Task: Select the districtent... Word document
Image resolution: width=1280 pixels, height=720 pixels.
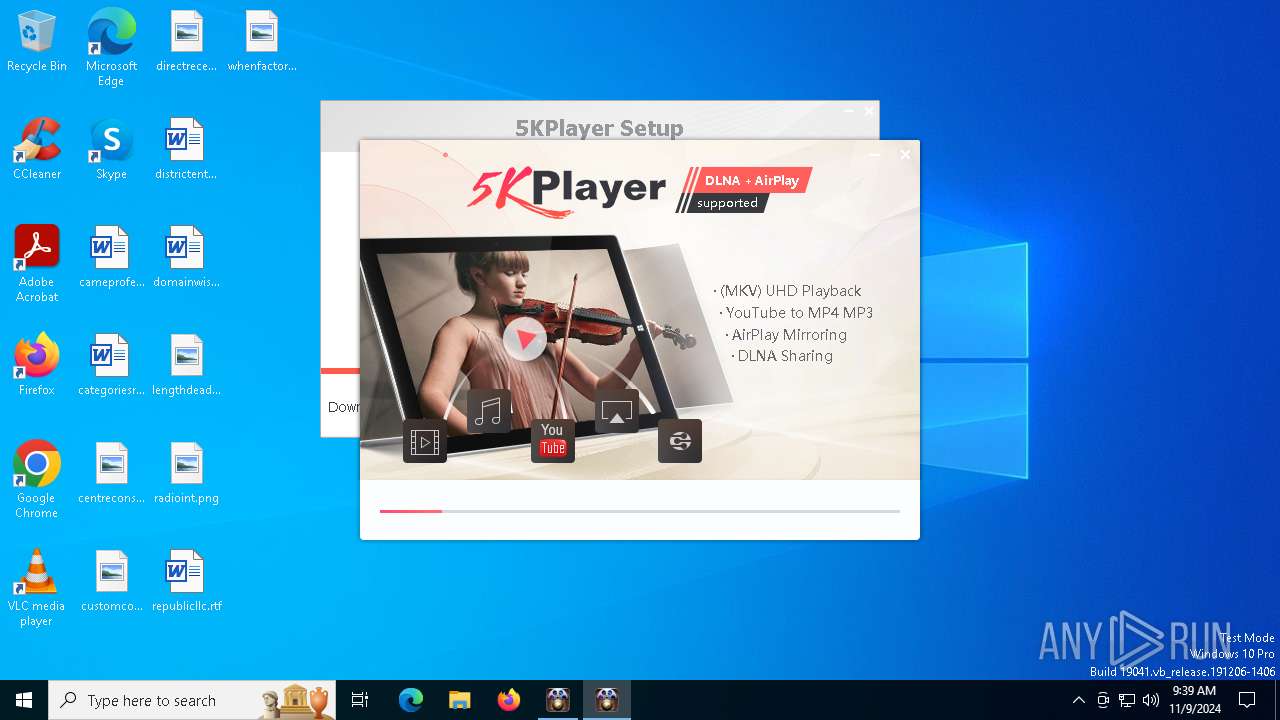Action: click(x=186, y=149)
